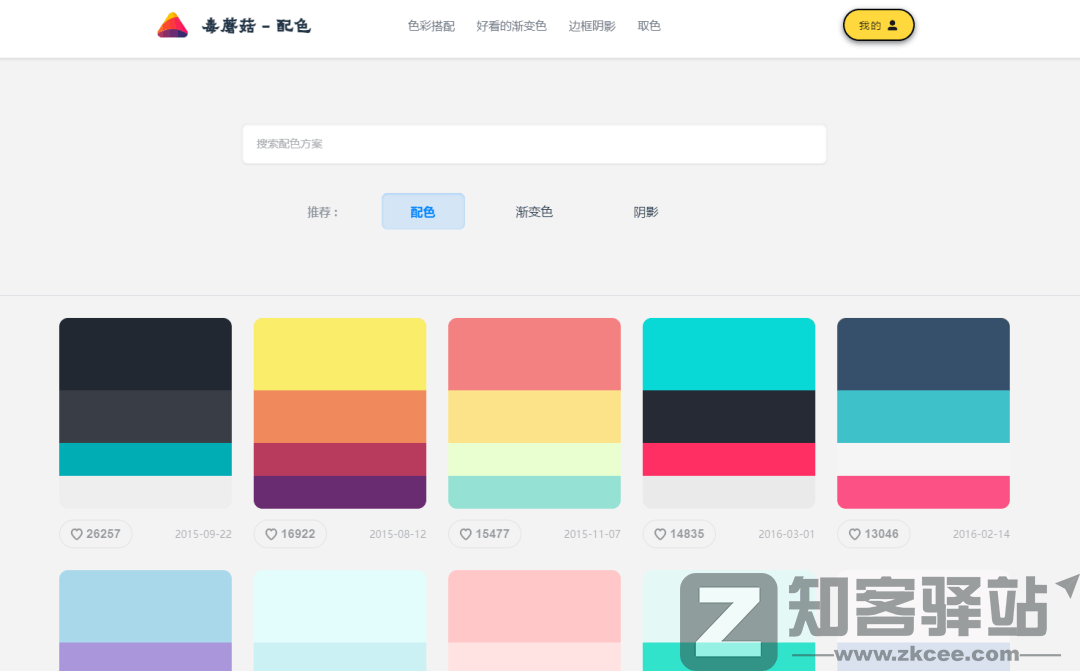Click the mushroom logo icon in header

tap(173, 26)
